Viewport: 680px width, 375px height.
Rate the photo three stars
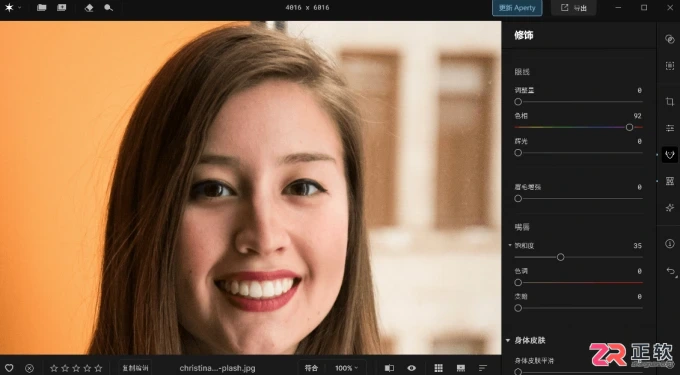(x=76, y=368)
